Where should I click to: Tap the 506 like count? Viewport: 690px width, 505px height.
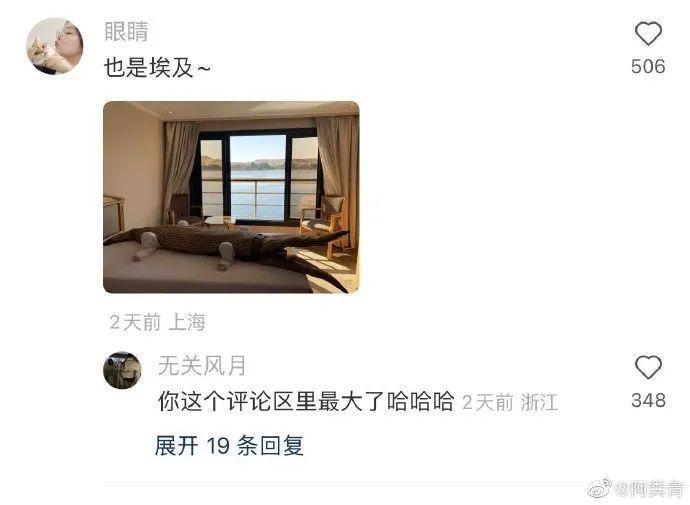[x=648, y=66]
